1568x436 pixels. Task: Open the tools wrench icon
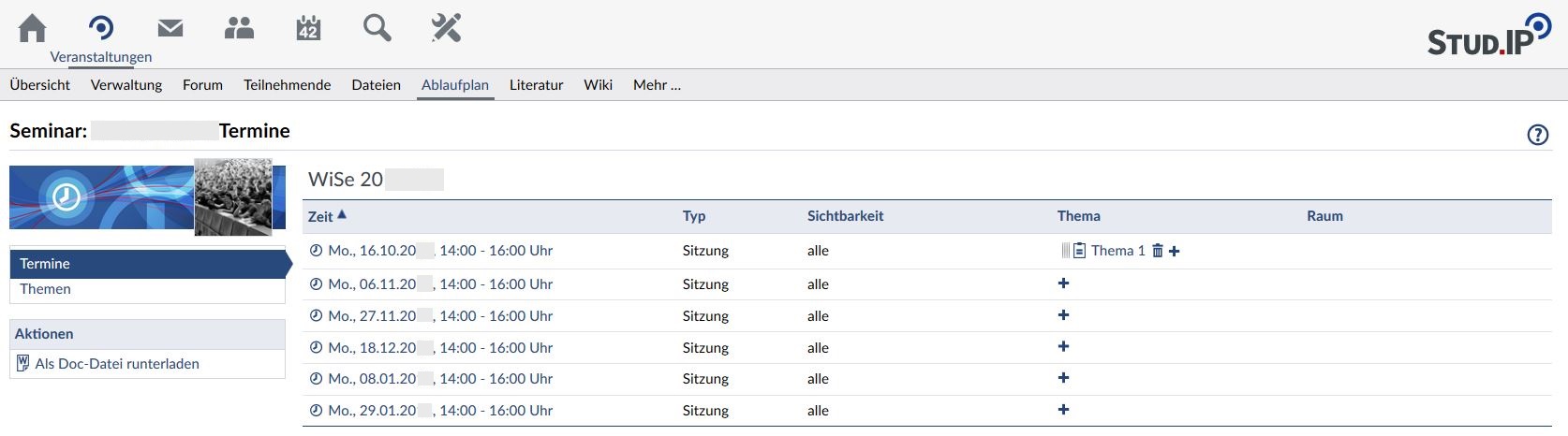click(x=446, y=29)
